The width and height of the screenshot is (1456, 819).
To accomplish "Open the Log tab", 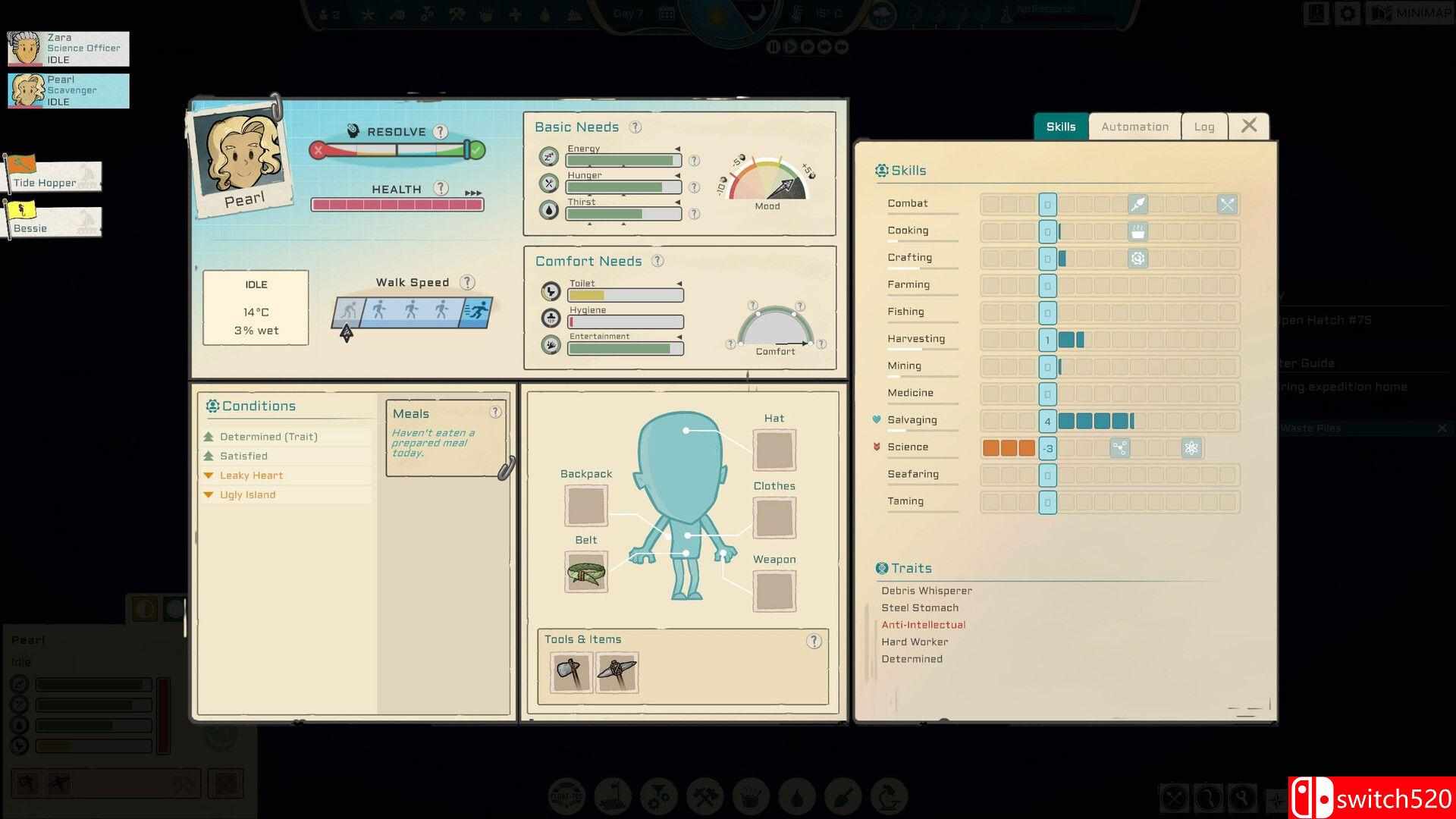I will [x=1203, y=127].
